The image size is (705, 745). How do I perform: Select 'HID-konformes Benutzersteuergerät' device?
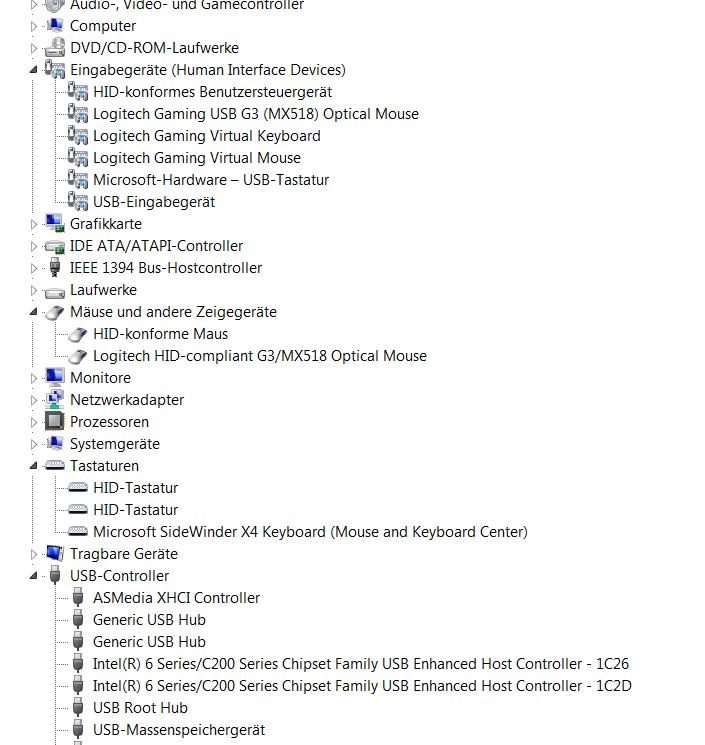(212, 92)
